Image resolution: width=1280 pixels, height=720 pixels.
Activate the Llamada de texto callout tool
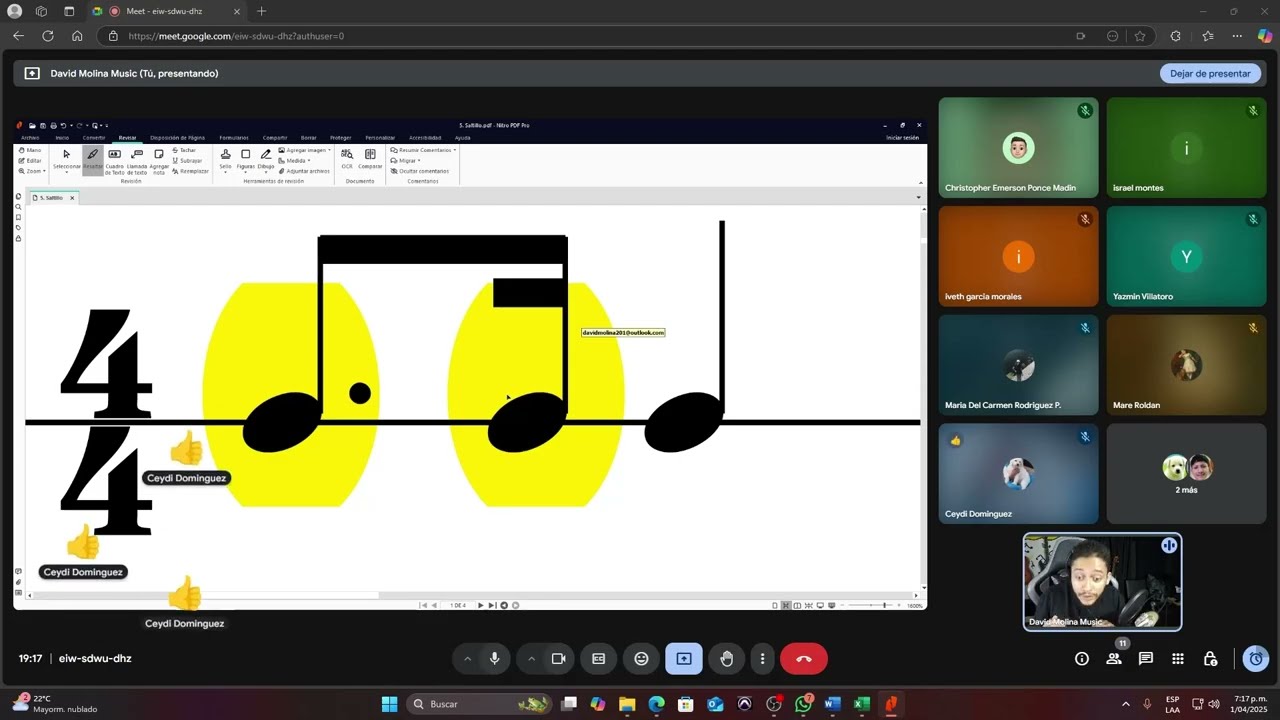137,160
